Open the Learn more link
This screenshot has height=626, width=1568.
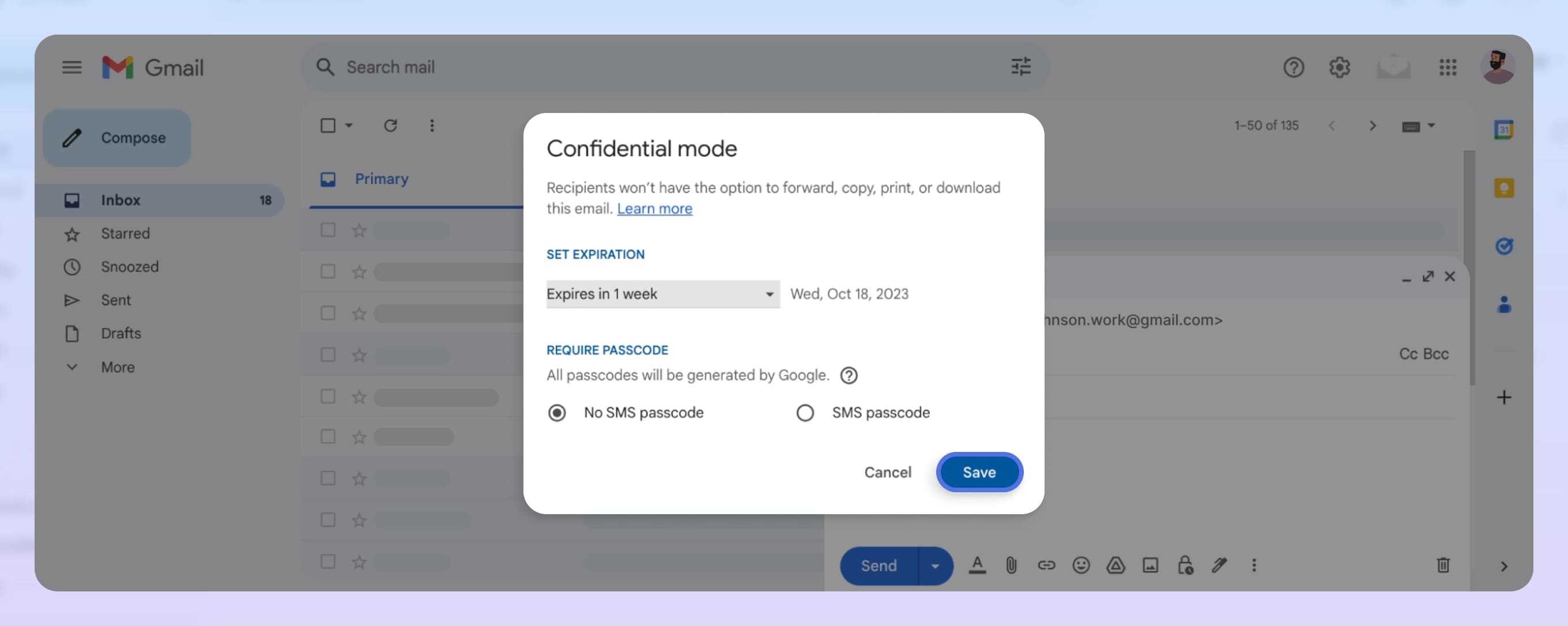(x=654, y=208)
